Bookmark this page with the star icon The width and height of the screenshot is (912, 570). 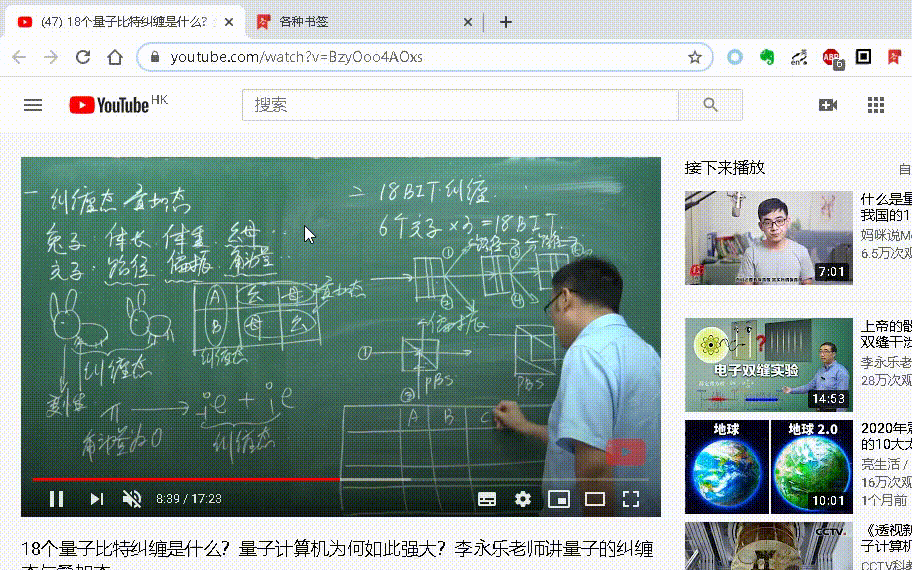pos(694,57)
